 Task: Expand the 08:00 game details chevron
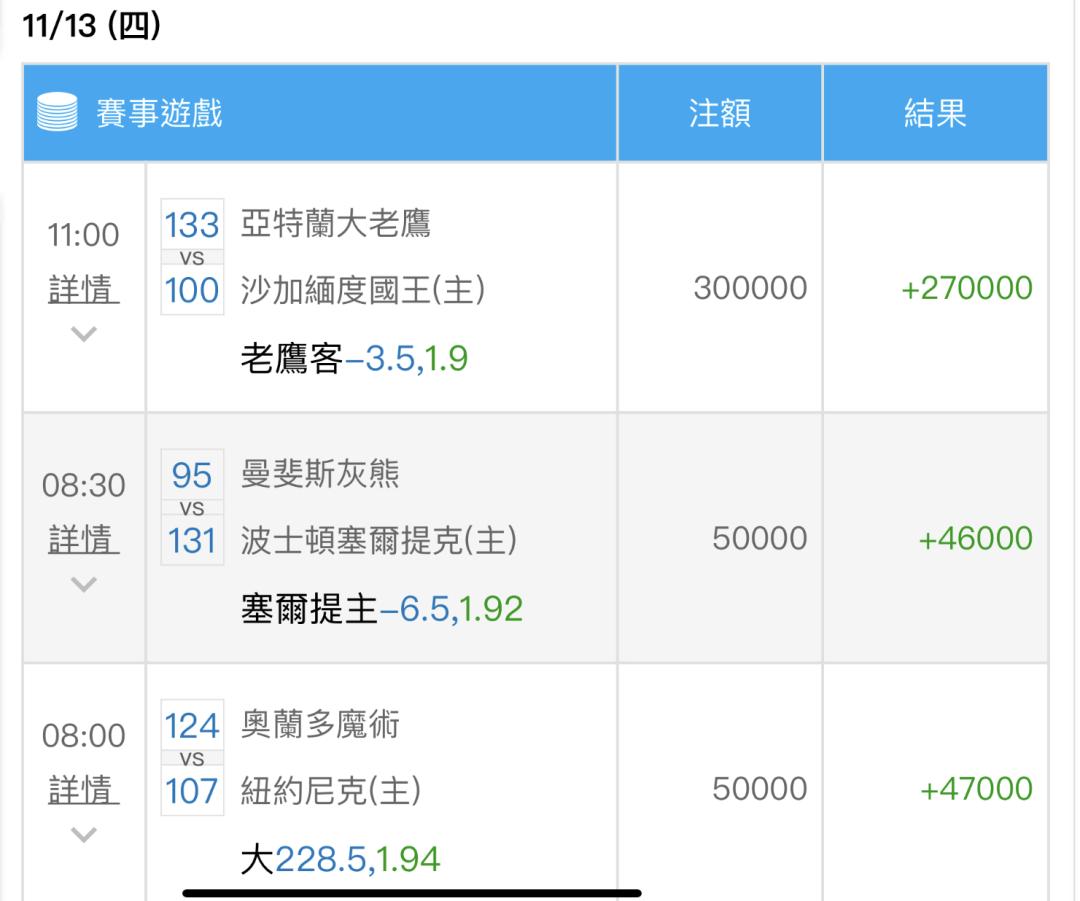point(84,833)
